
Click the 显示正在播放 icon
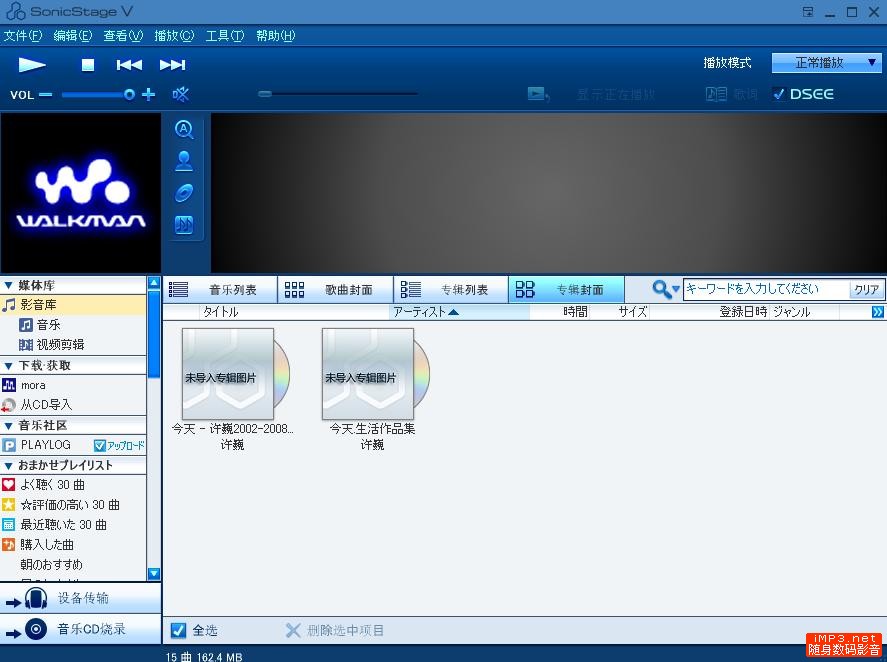point(538,94)
